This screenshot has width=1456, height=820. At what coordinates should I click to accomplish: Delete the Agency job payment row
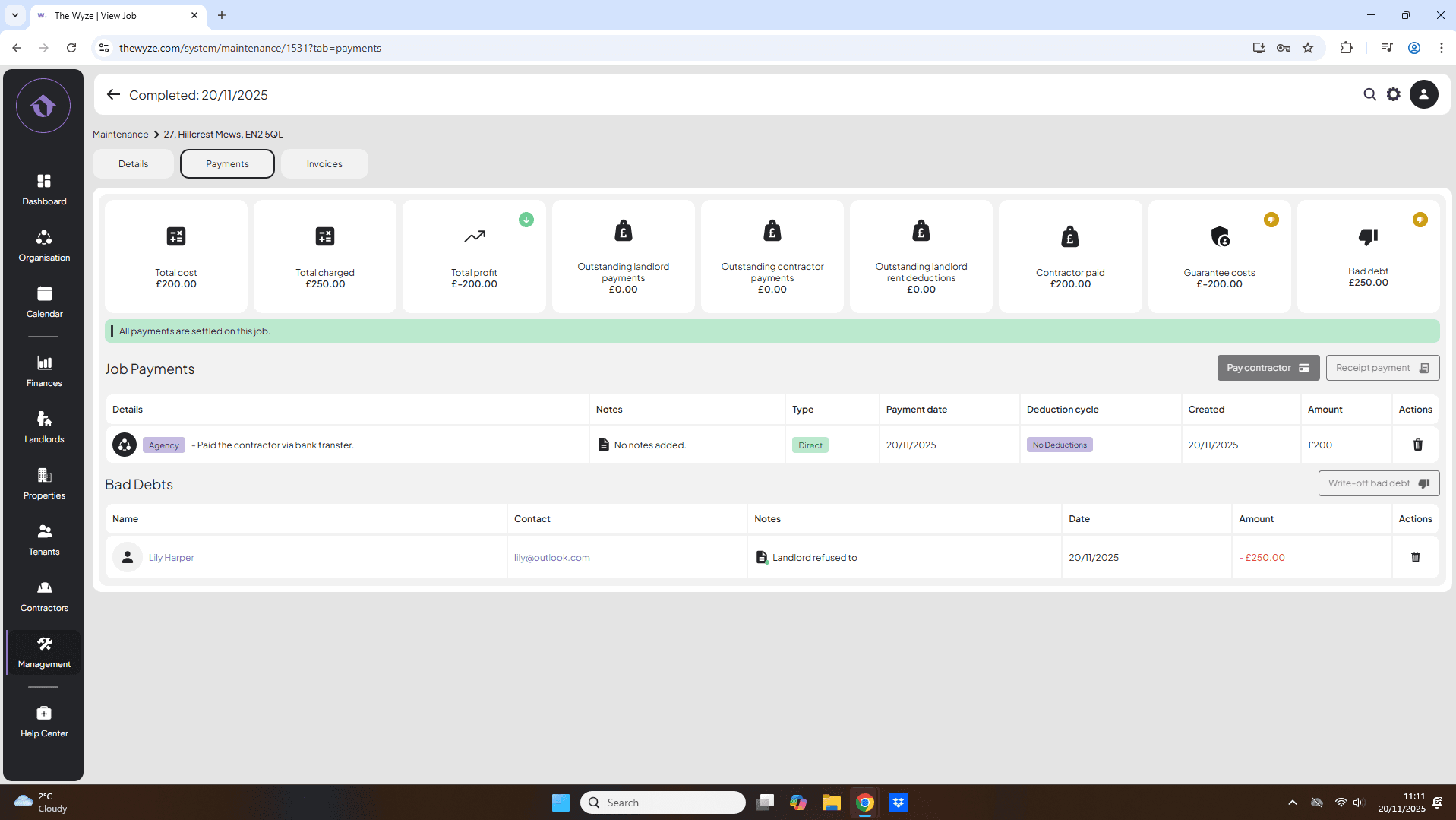1417,445
